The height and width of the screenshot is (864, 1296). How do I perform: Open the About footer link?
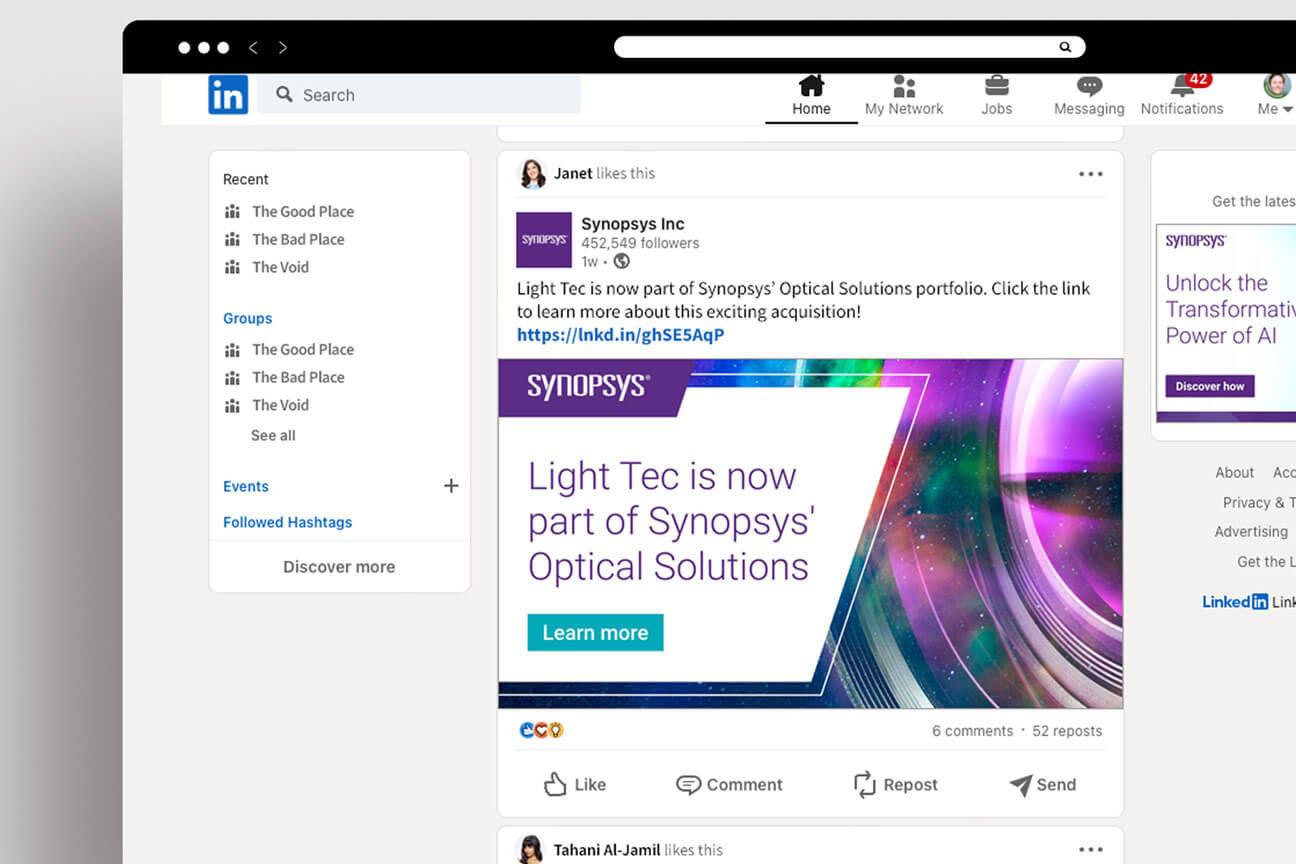tap(1235, 472)
